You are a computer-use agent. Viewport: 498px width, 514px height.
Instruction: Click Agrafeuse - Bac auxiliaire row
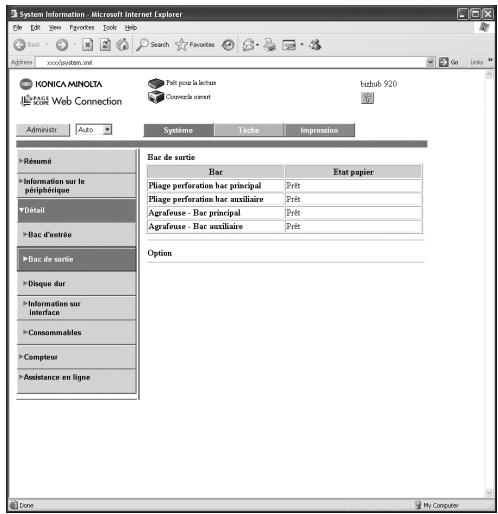(284, 226)
